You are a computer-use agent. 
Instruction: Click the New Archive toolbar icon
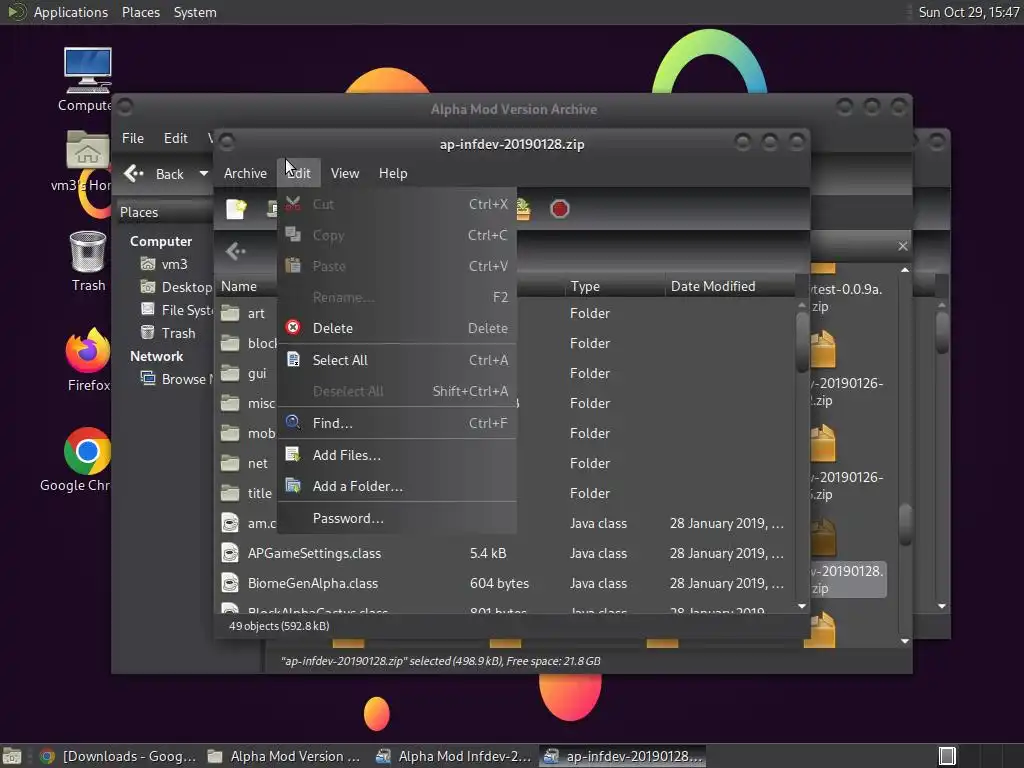[x=236, y=209]
